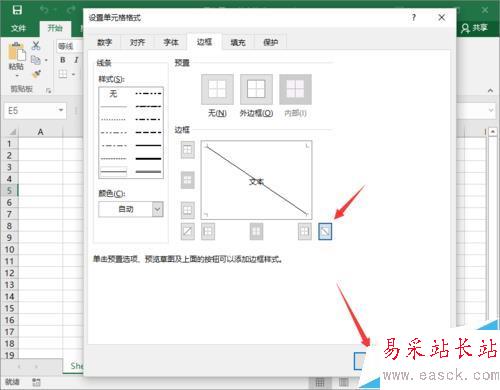Click the previous sheet navigation arrow
The width and height of the screenshot is (500, 390).
pos(19,366)
